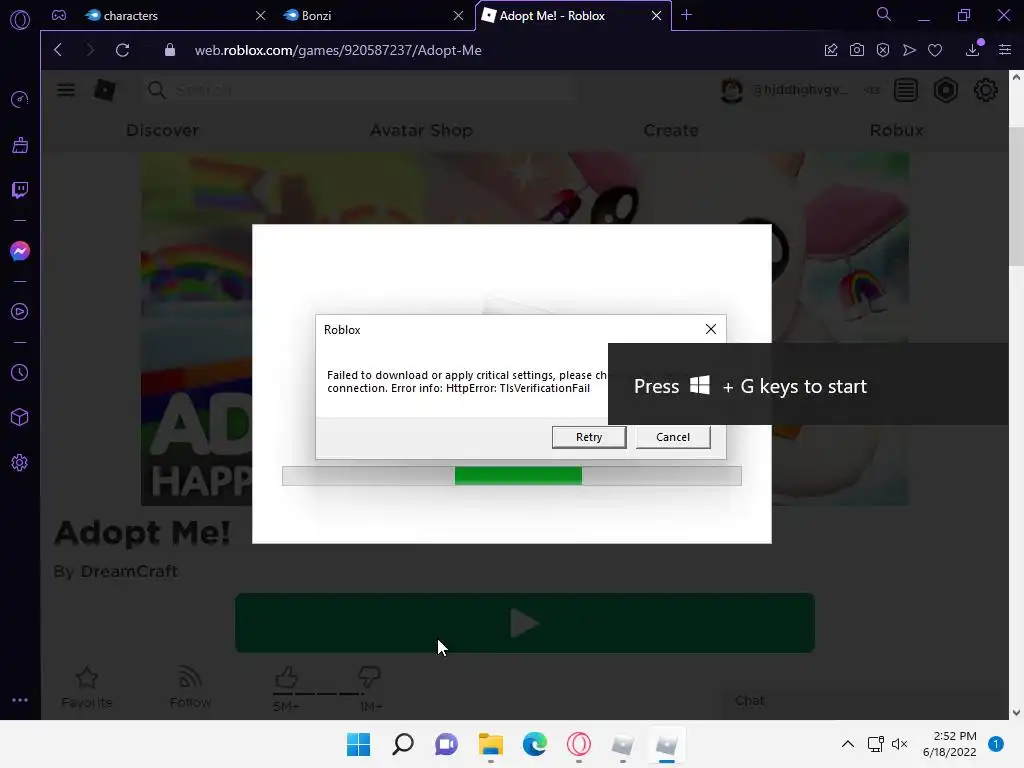Click Cancel in the Roblox error dialog
The width and height of the screenshot is (1024, 768).
(x=673, y=437)
